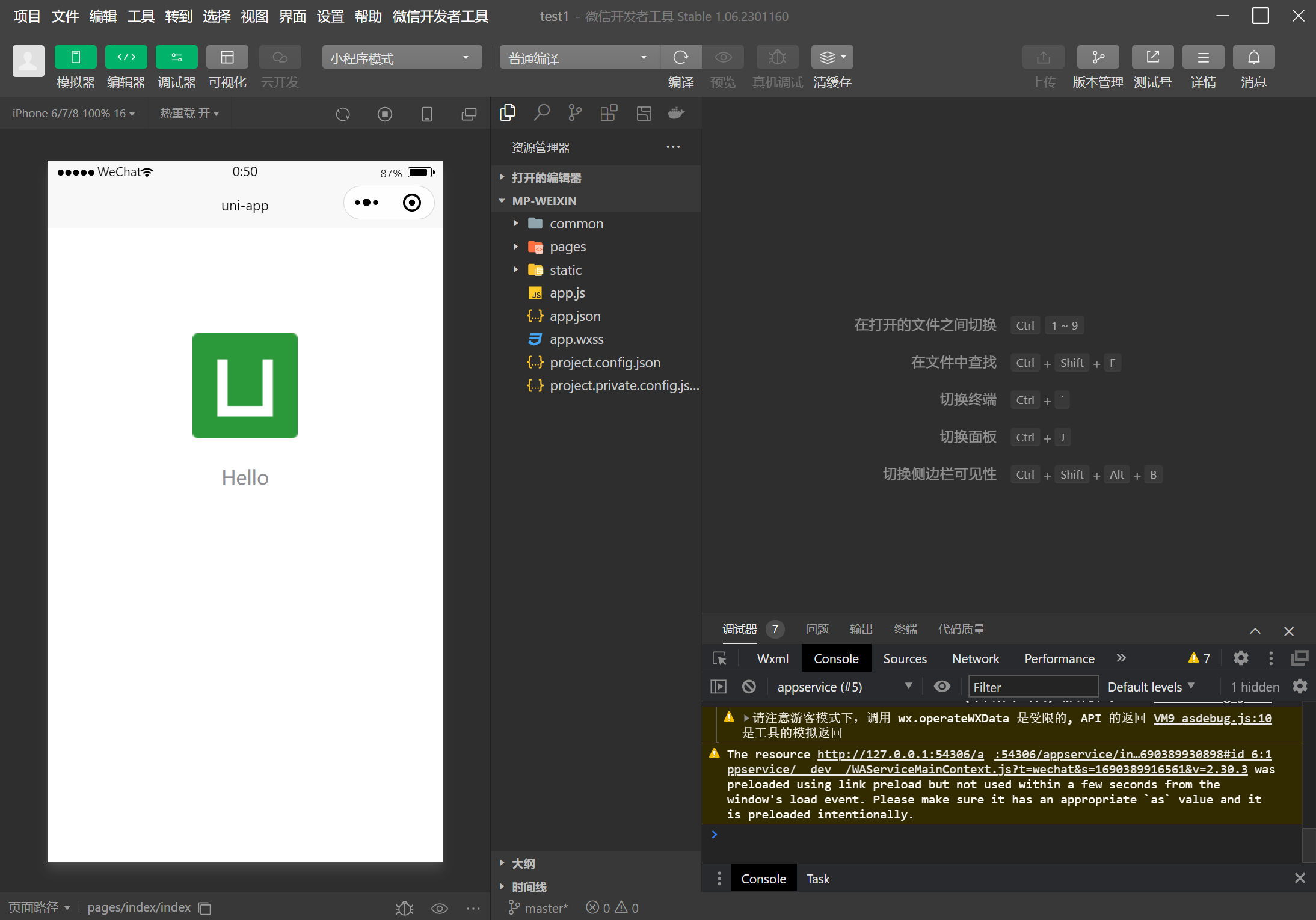Detach the simulator window icon
1316x920 pixels.
(x=469, y=114)
